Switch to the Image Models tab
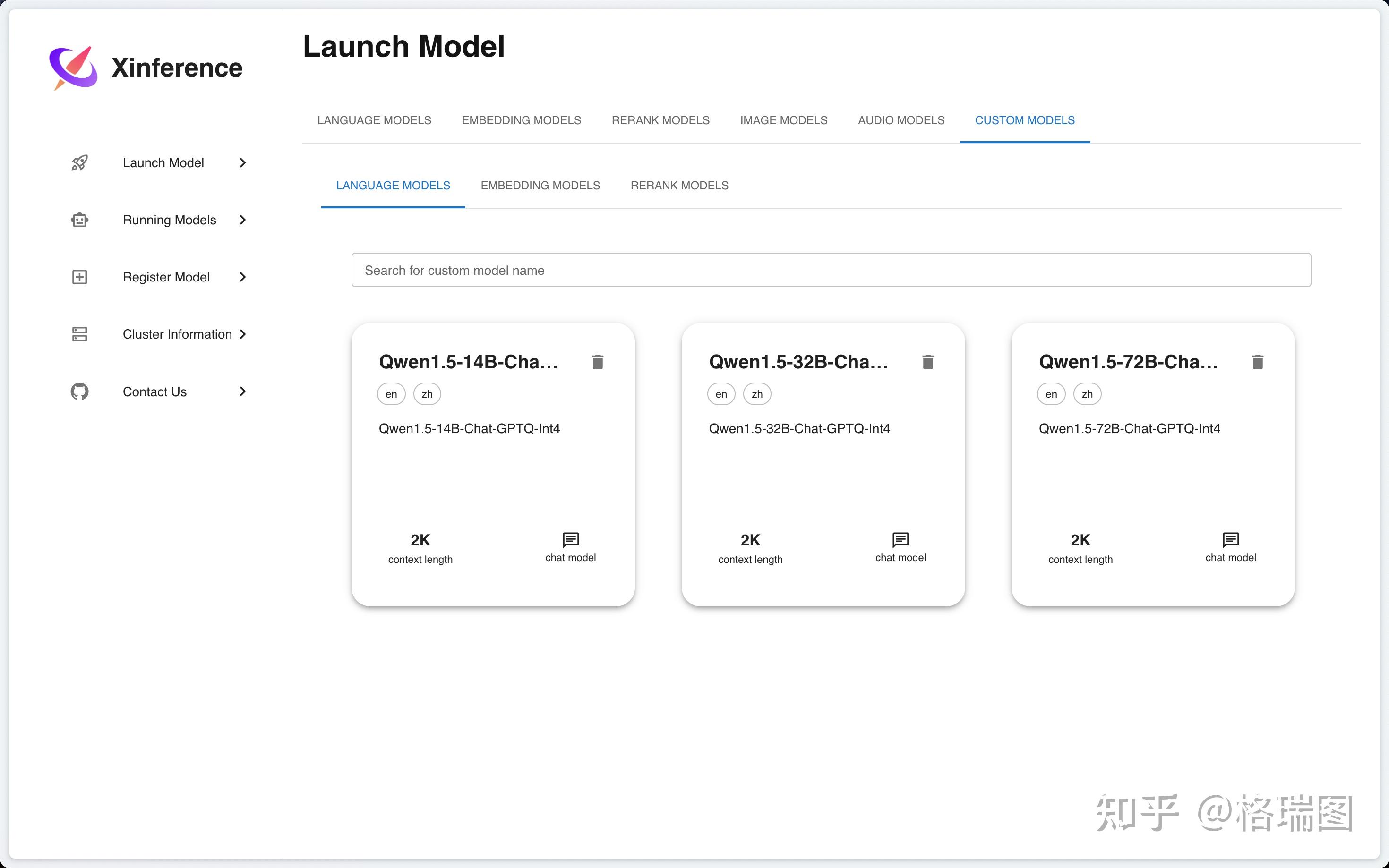This screenshot has height=868, width=1389. [x=783, y=120]
